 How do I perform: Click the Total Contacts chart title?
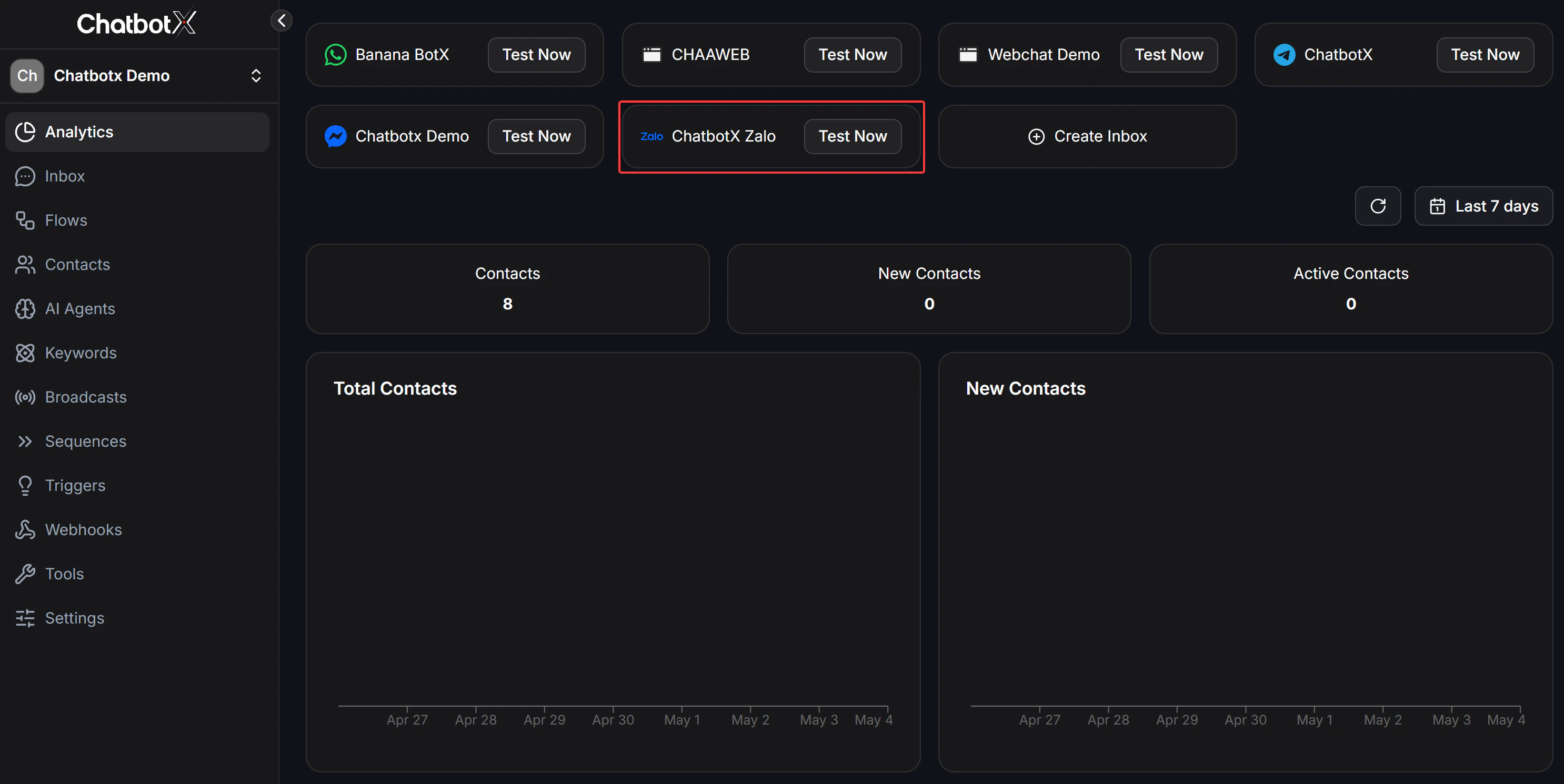(x=395, y=389)
